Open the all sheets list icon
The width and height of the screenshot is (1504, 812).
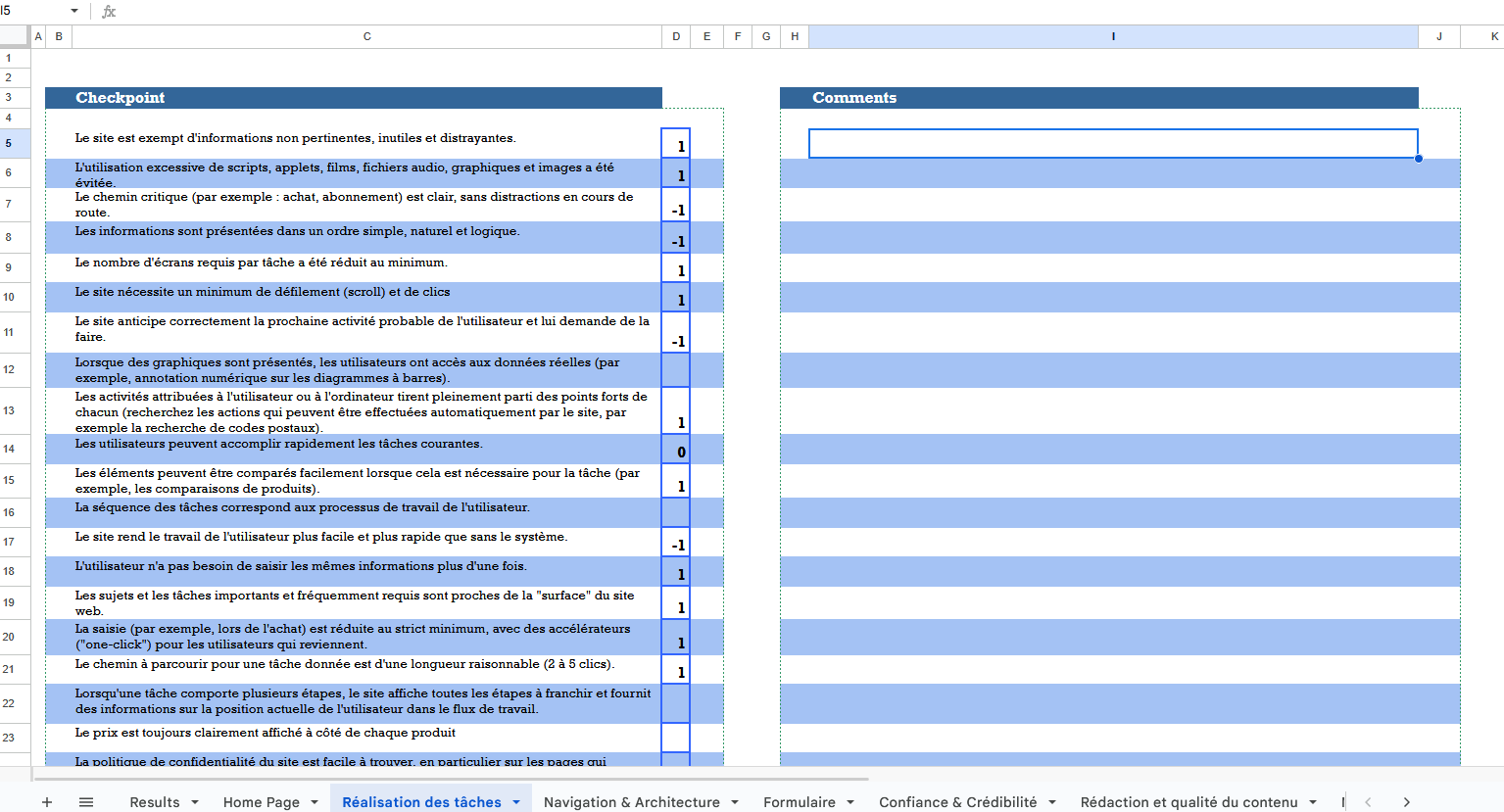click(86, 802)
